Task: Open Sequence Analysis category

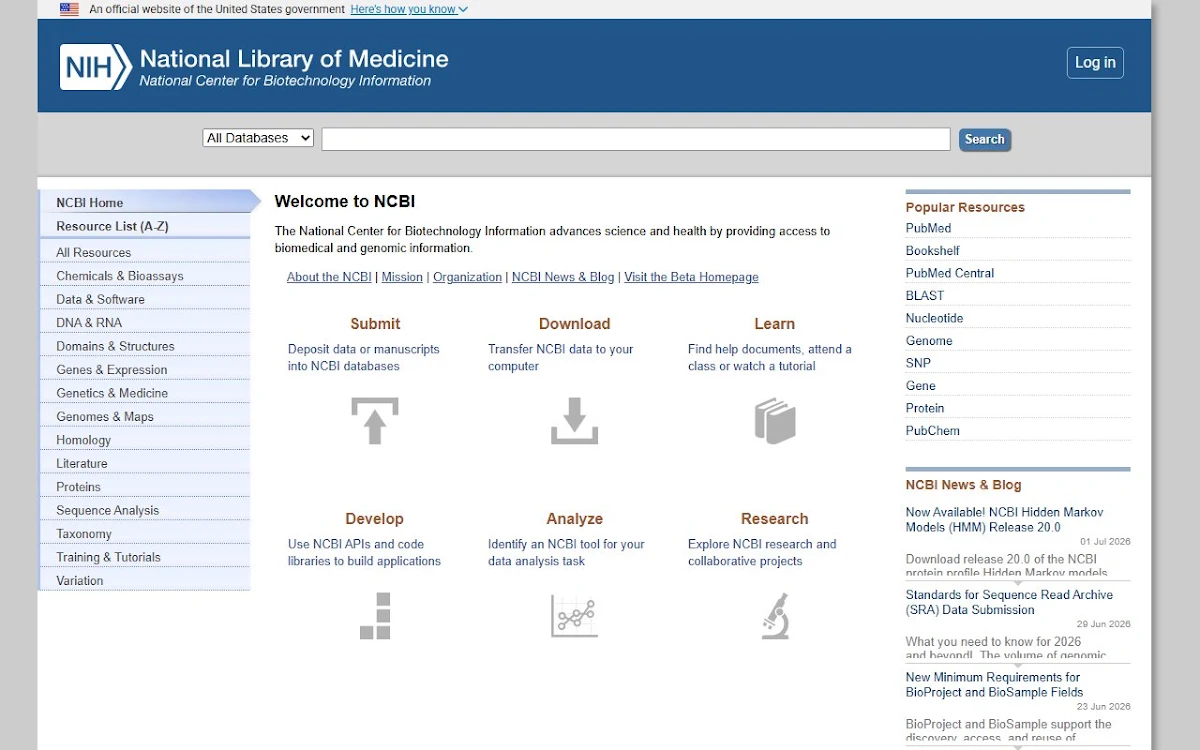Action: coord(145,510)
